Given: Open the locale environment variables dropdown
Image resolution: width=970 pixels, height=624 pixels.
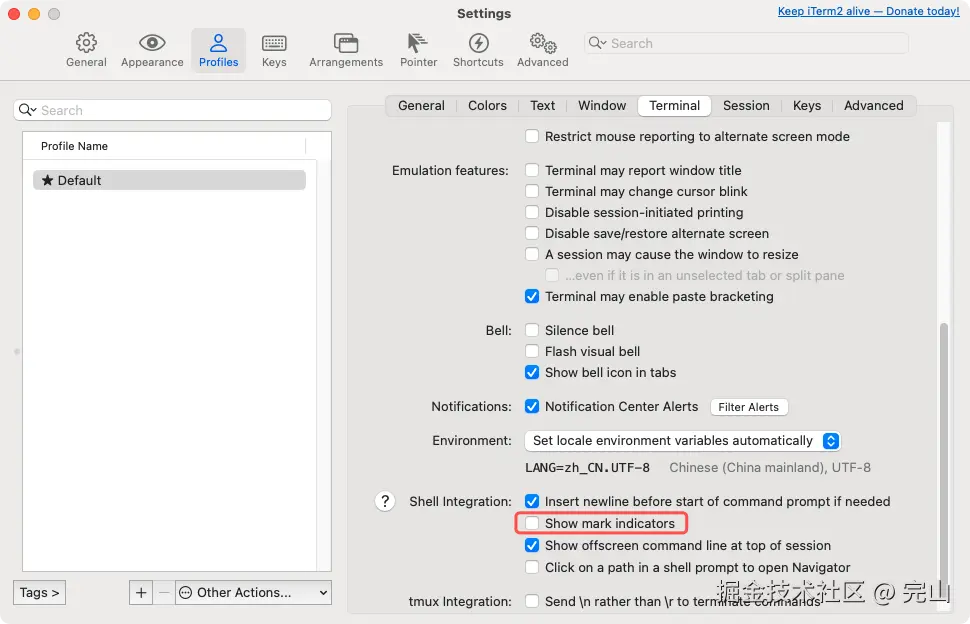Looking at the screenshot, I should click(682, 440).
